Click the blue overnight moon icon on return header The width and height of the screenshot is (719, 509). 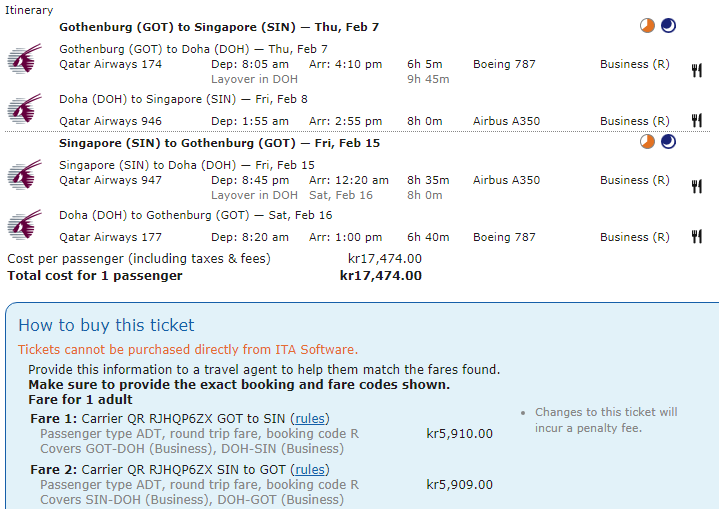click(668, 142)
